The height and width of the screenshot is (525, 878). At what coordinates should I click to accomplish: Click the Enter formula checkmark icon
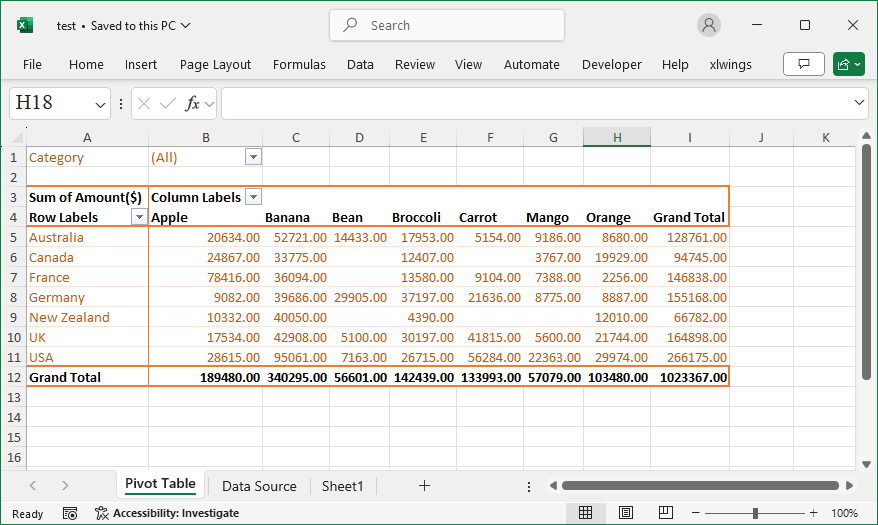point(167,103)
